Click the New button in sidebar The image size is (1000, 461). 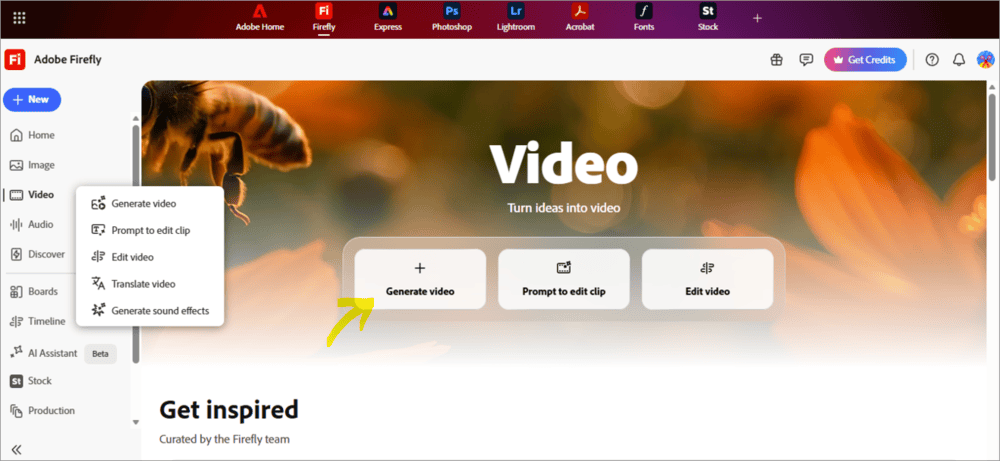32,99
